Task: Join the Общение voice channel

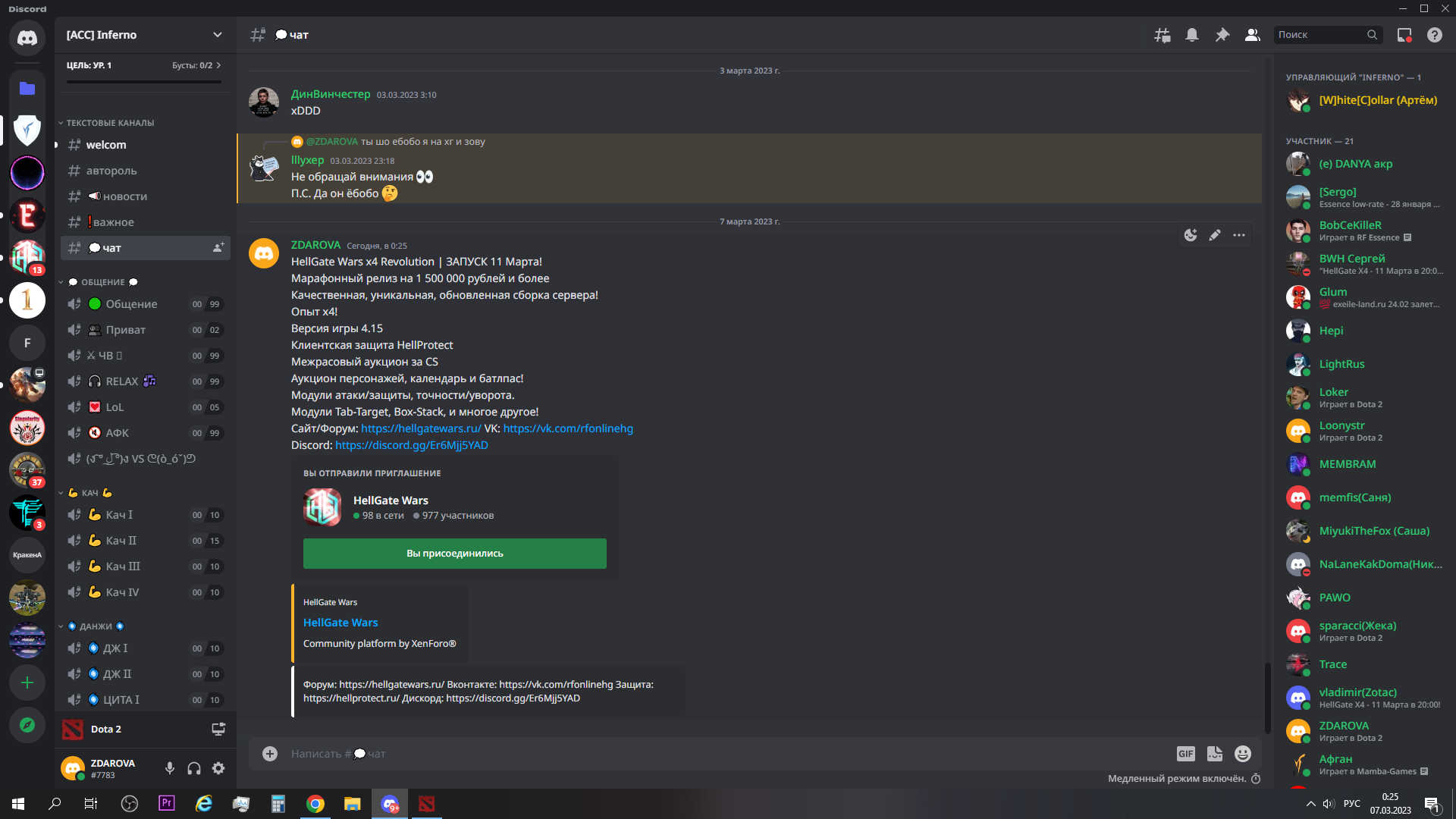Action: pos(146,304)
